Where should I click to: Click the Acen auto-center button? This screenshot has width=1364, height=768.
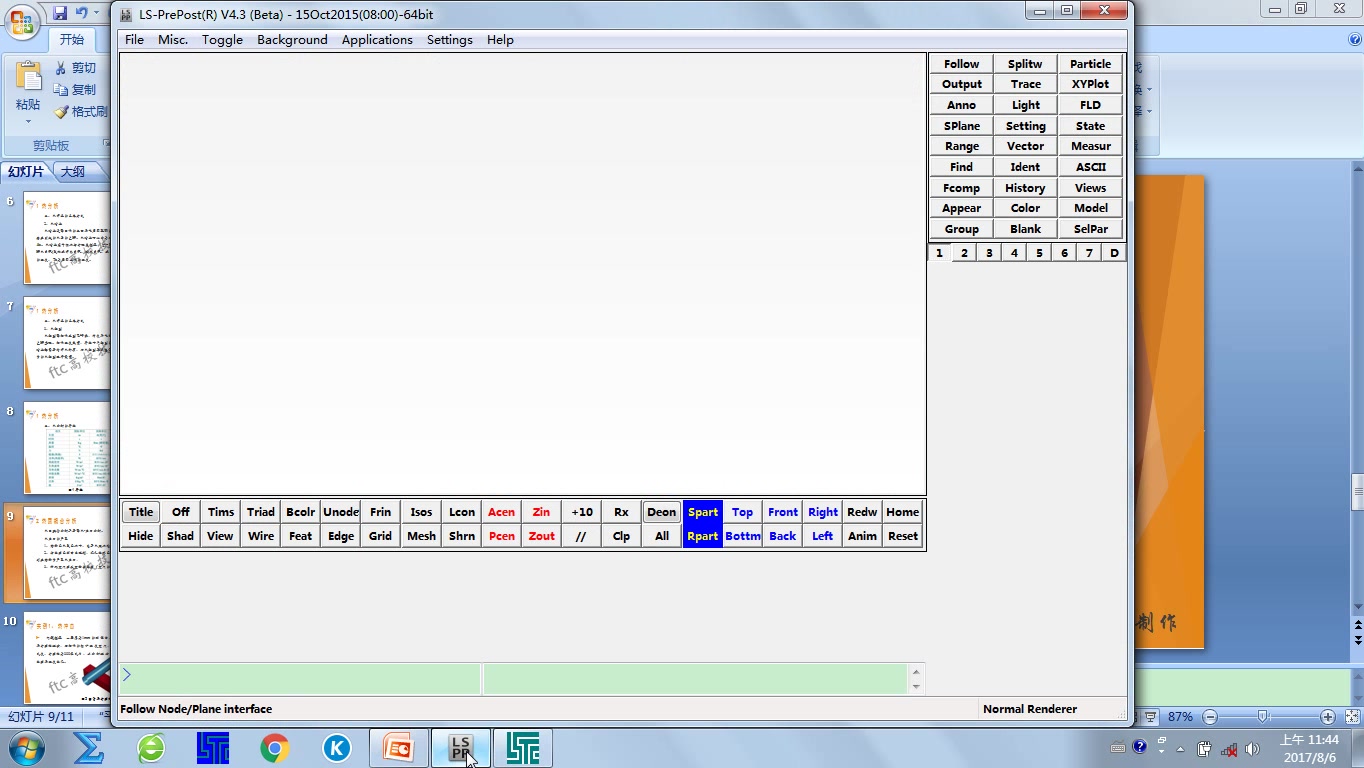[x=501, y=512]
